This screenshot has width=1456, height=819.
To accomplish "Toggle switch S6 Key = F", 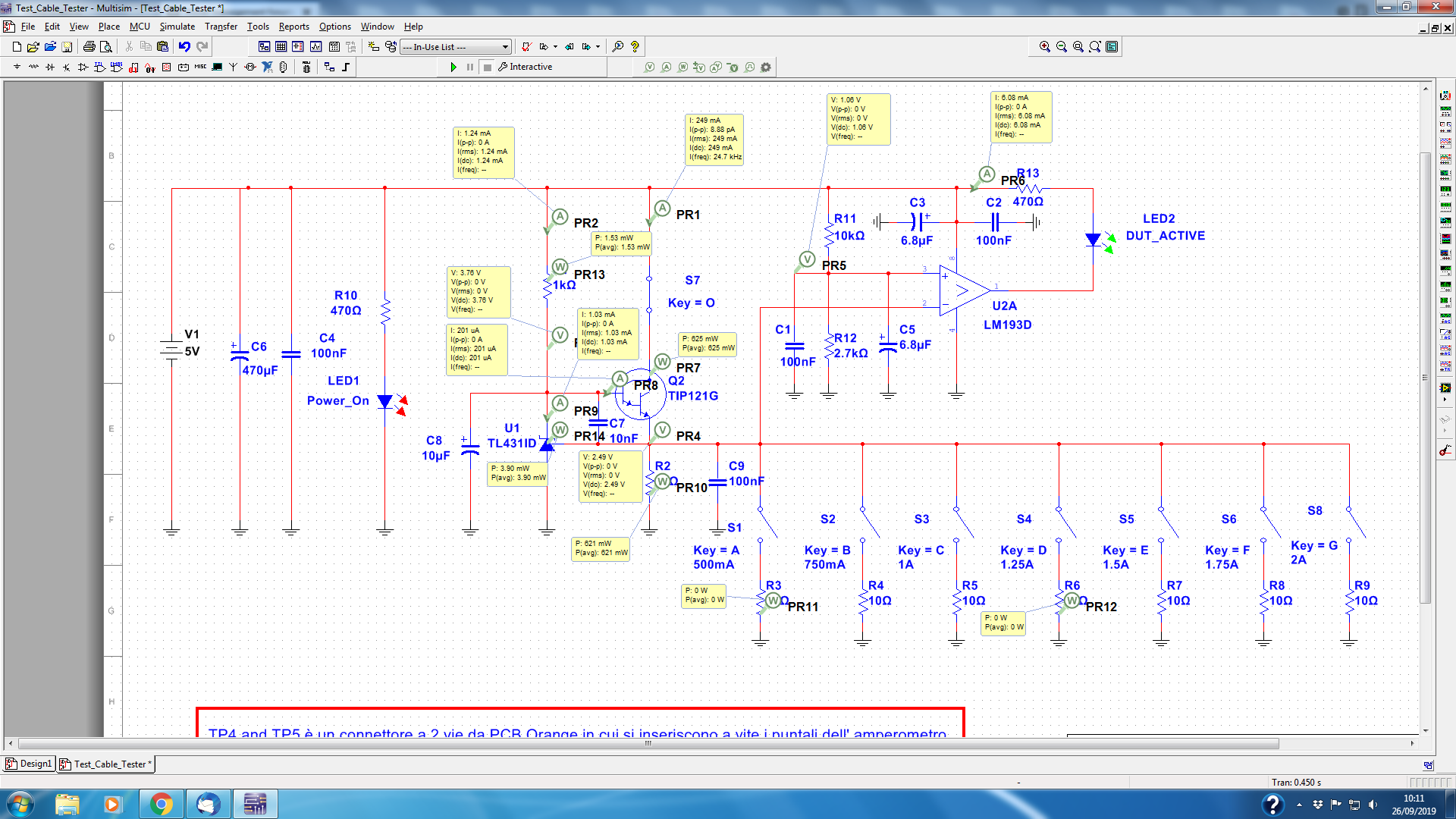I will 1270,523.
